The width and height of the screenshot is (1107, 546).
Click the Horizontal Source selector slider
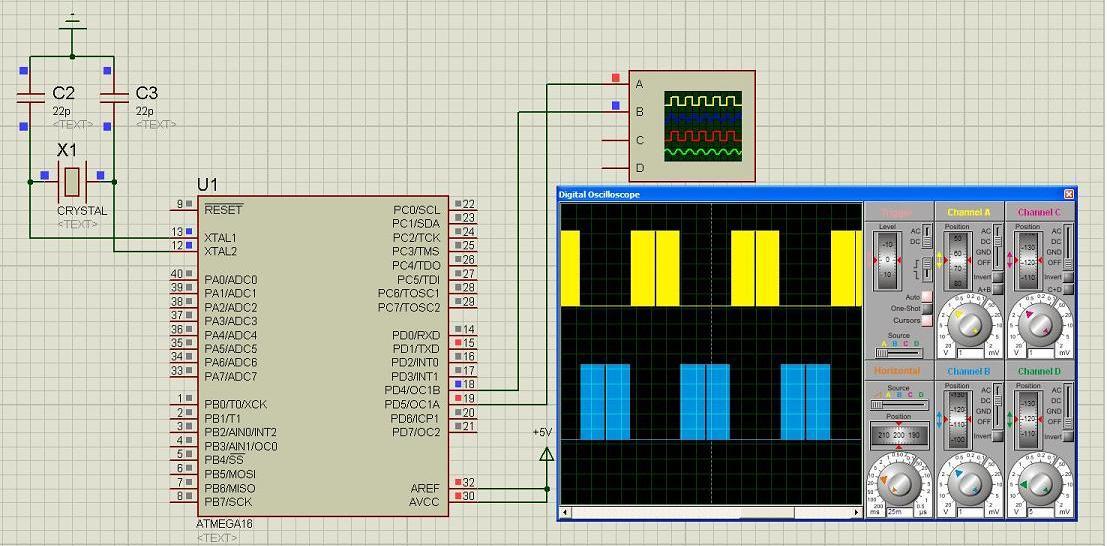[897, 405]
